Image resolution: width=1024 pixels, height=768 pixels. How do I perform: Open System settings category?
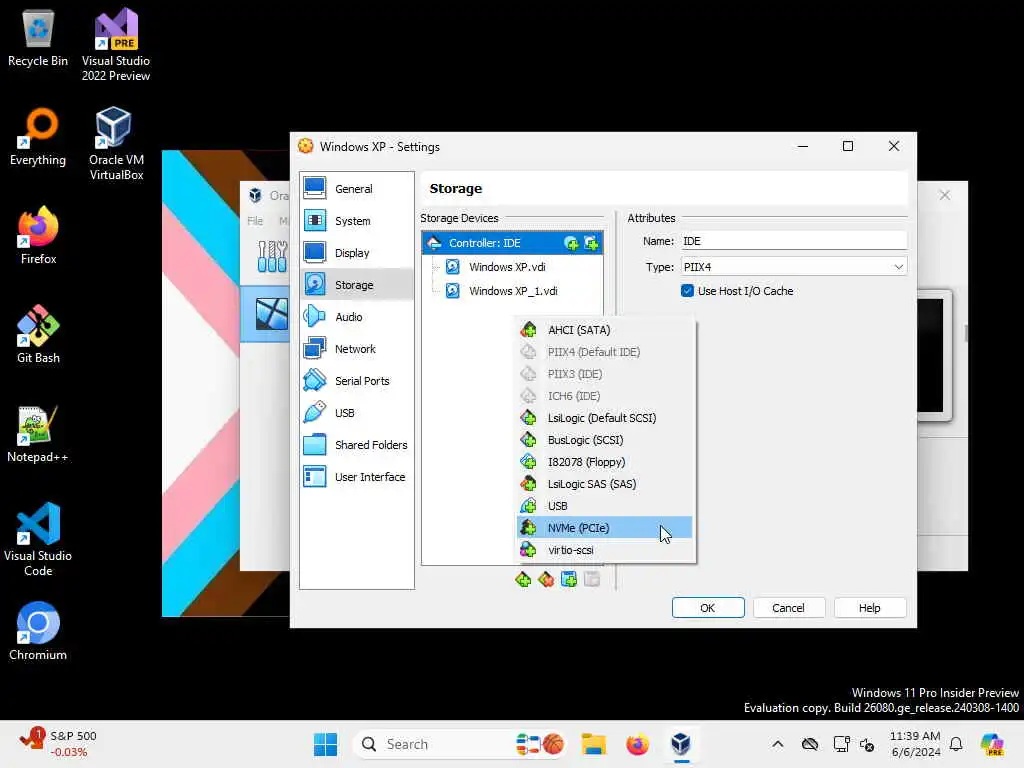[357, 221]
